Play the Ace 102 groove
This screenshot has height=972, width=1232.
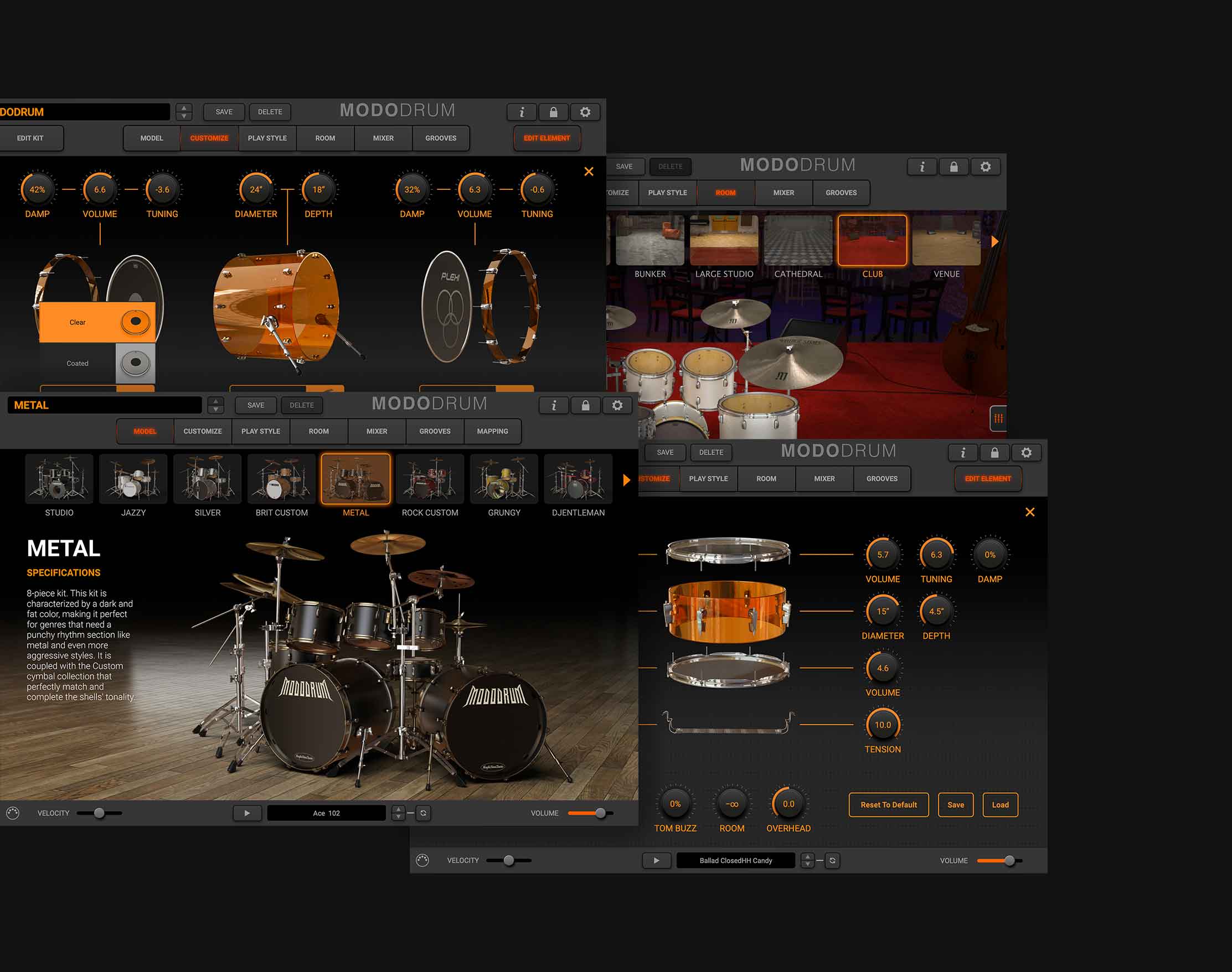pyautogui.click(x=247, y=813)
